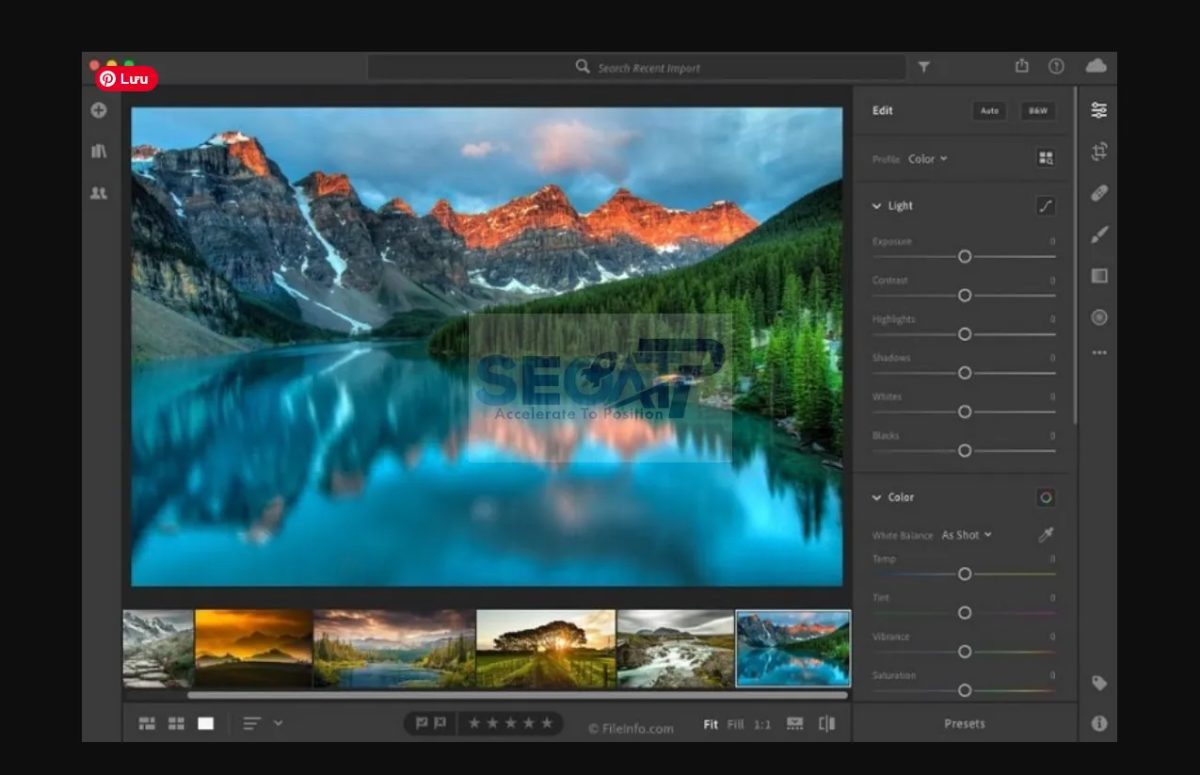Open the Profile dropdown set to Color
This screenshot has width=1200, height=775.
click(x=927, y=159)
